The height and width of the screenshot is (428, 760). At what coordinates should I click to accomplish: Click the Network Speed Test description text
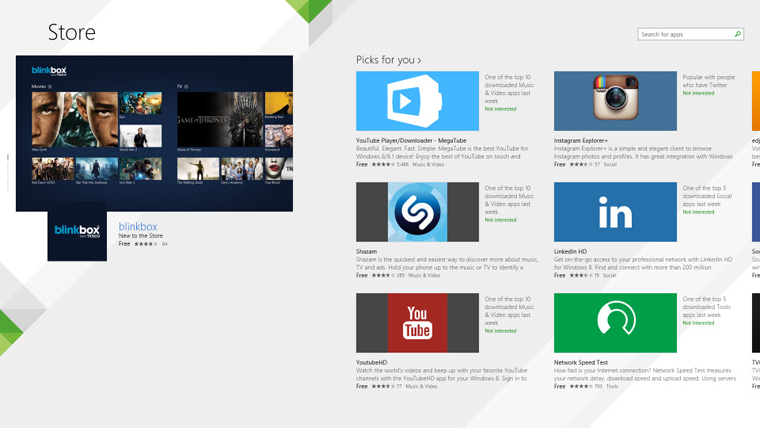[x=645, y=374]
